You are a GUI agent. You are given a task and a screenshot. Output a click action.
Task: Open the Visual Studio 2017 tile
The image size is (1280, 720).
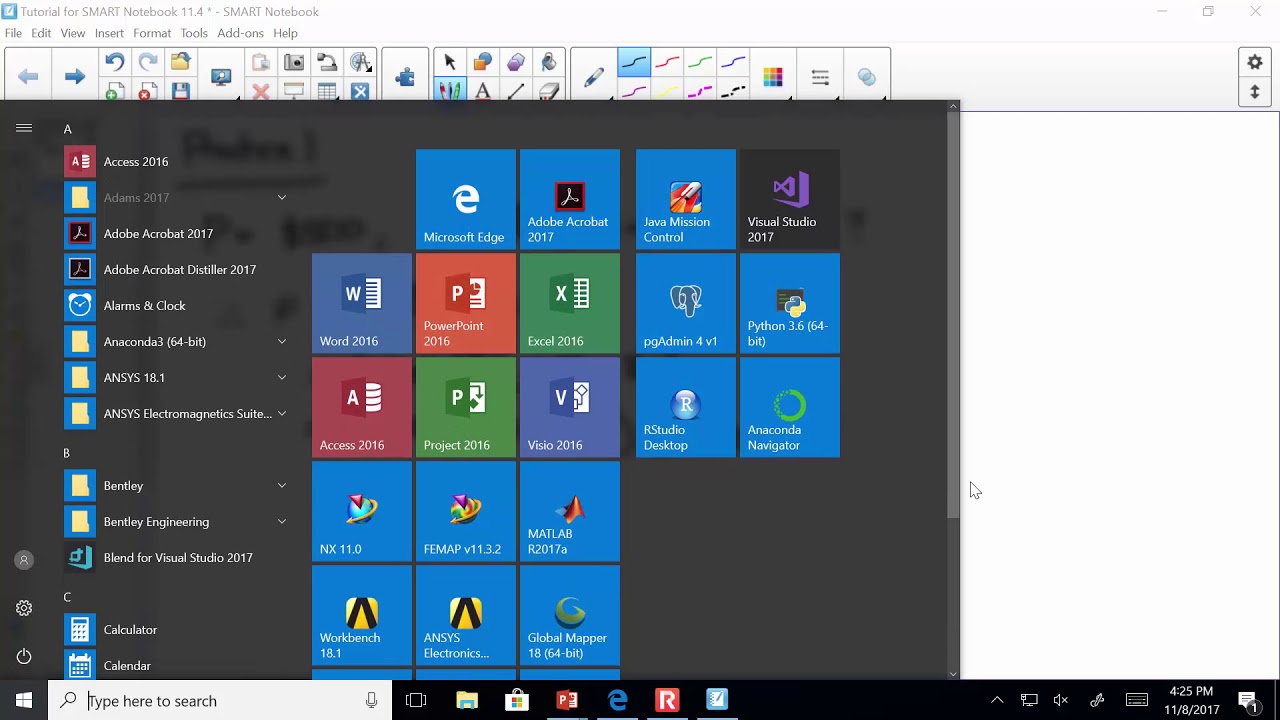(x=790, y=199)
